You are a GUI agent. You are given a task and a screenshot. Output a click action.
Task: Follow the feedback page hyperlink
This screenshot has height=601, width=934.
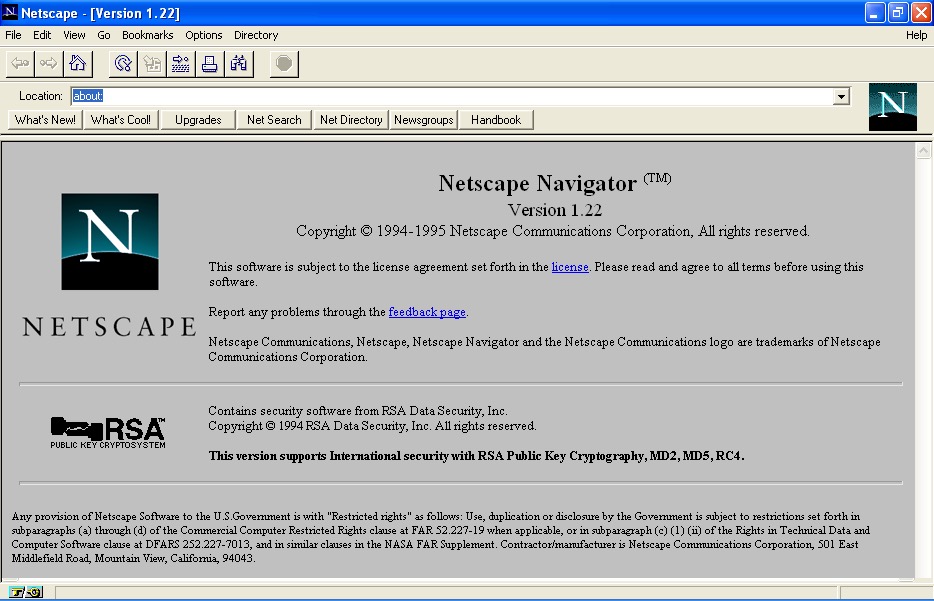427,312
